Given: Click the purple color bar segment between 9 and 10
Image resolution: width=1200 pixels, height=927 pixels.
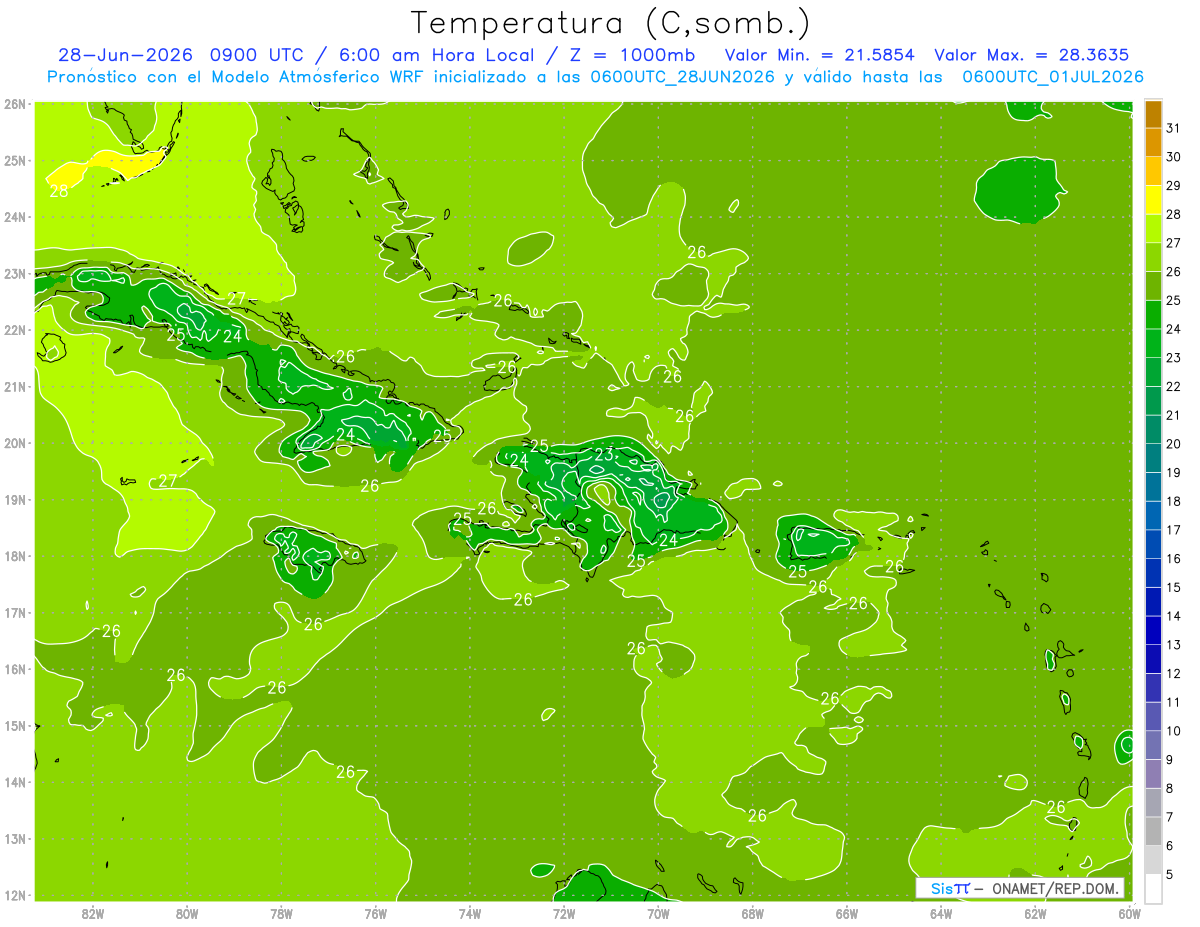Looking at the screenshot, I should click(1153, 744).
